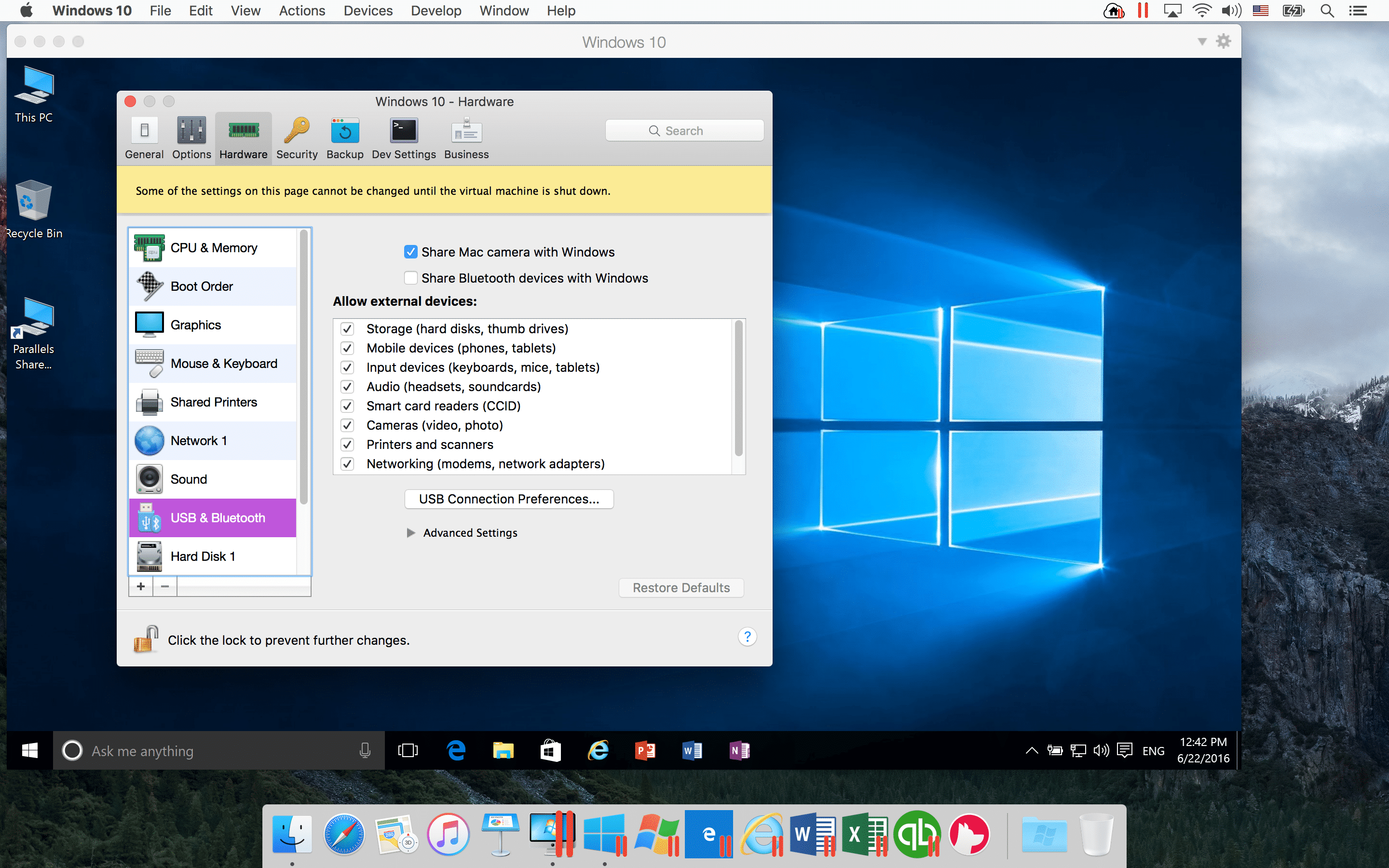Viewport: 1389px width, 868px height.
Task: Open the Devices menu
Action: [x=368, y=10]
